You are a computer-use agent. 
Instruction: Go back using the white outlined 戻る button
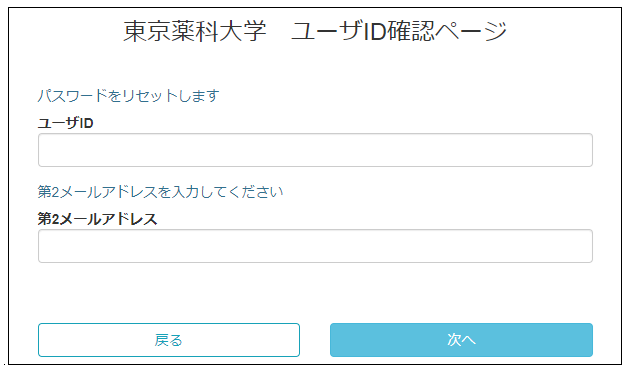point(169,340)
